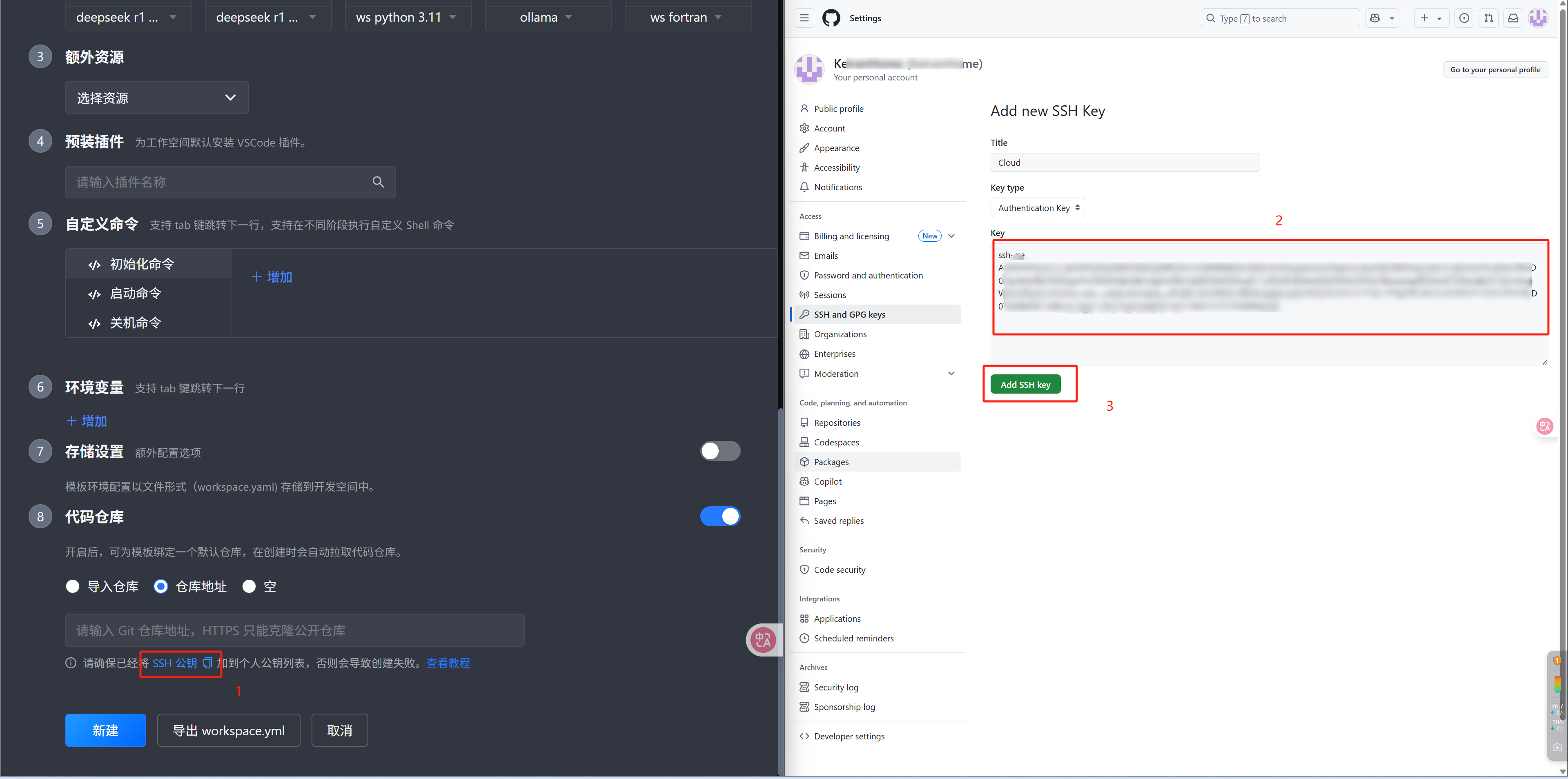Open the Copilot icon in header
The width and height of the screenshot is (1568, 779).
(x=1374, y=18)
